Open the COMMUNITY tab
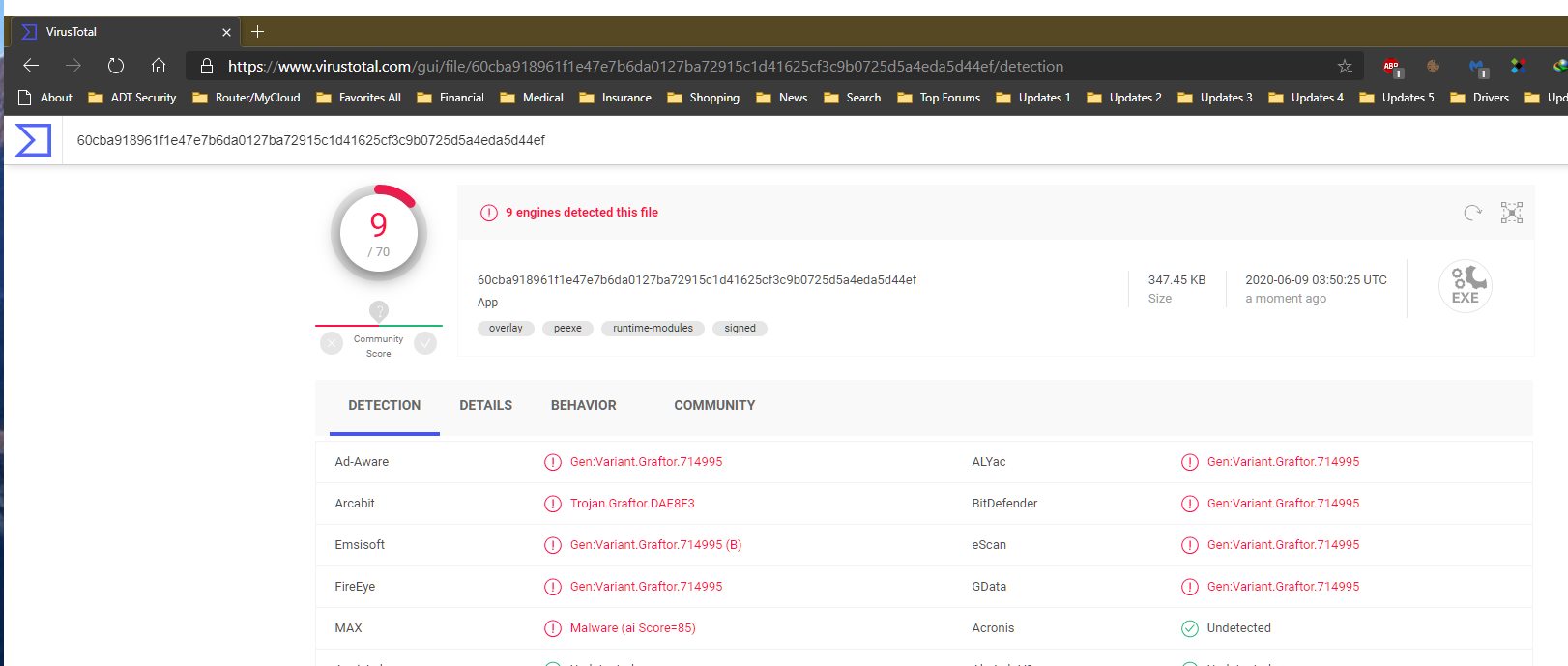 coord(714,406)
